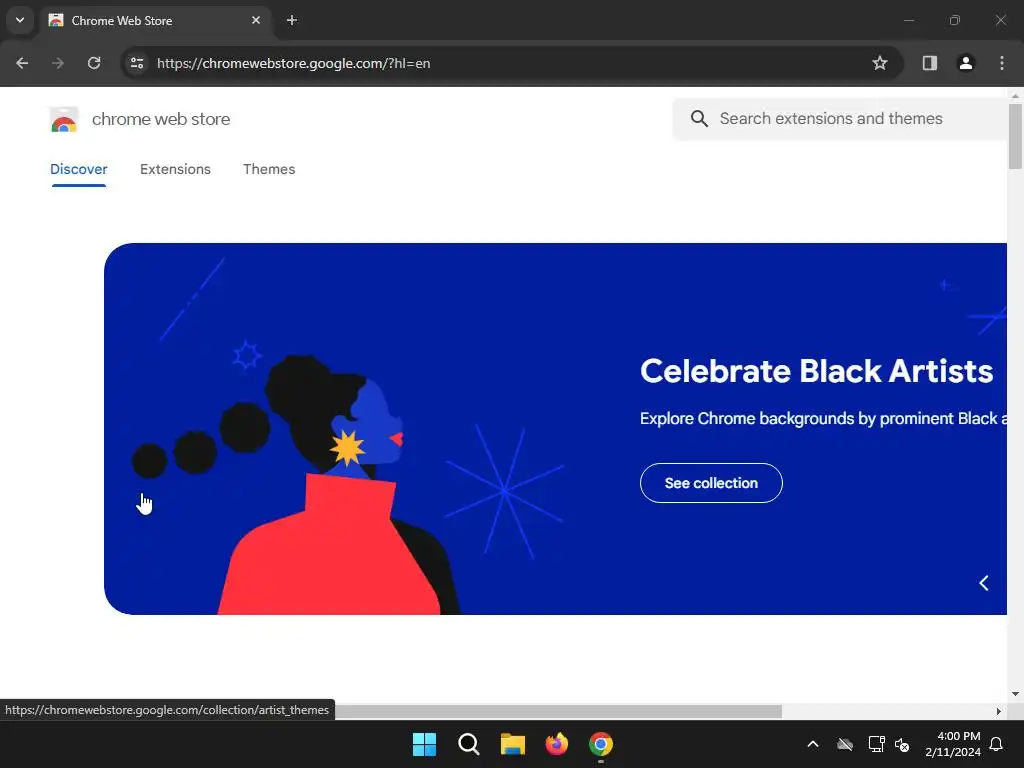Switch to the Themes tab
This screenshot has height=768, width=1024.
(x=269, y=170)
